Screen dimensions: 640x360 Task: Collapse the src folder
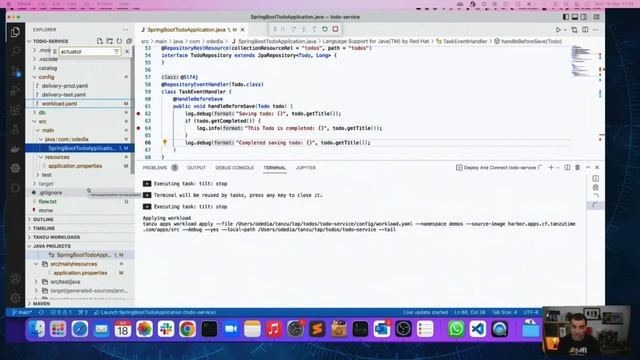(80, 122)
